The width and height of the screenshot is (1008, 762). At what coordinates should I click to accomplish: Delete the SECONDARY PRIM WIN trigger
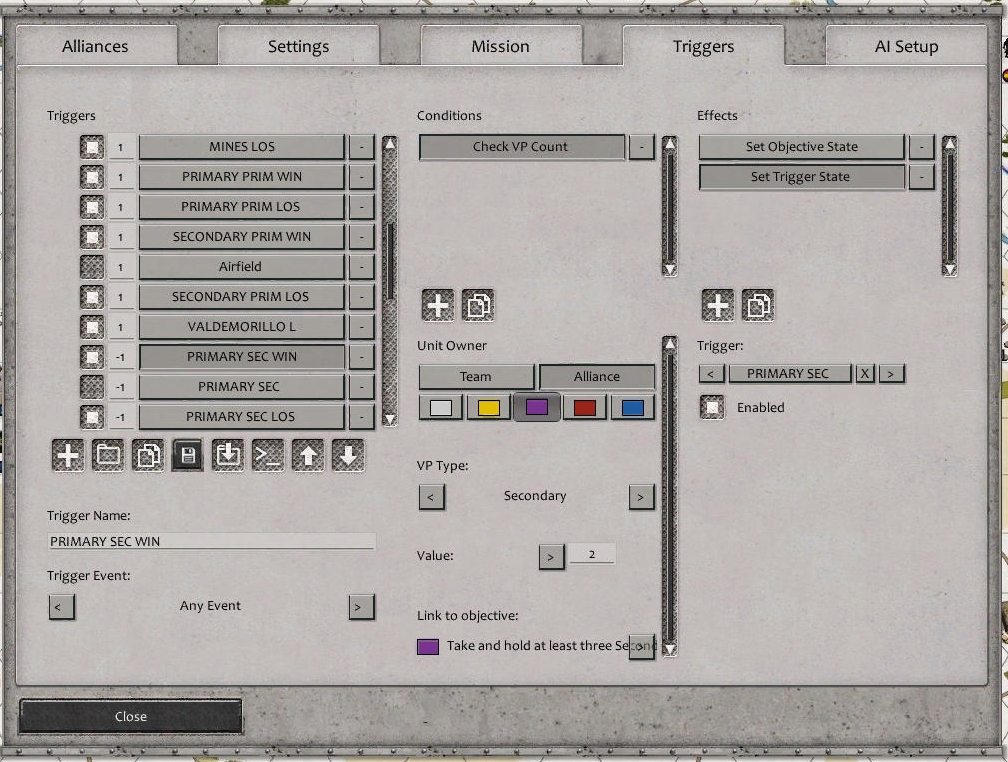point(362,237)
